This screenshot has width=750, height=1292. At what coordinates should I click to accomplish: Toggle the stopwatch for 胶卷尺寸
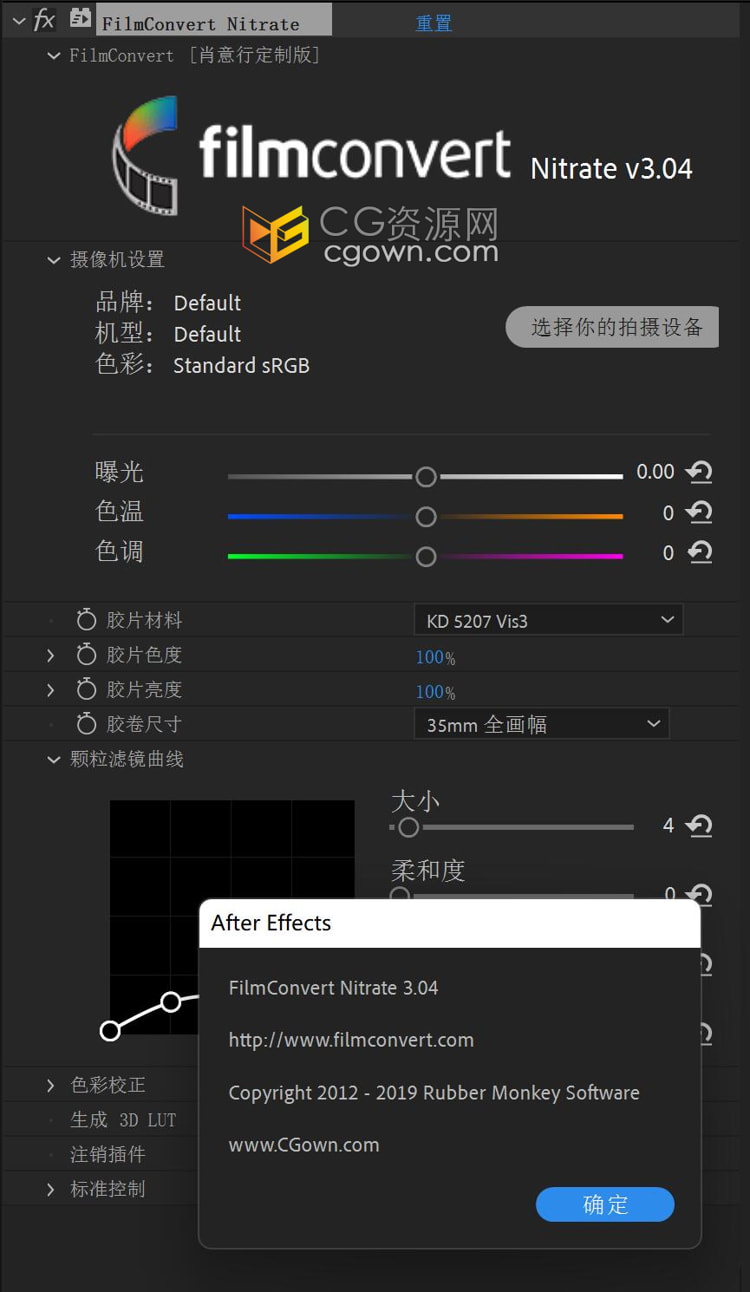(86, 724)
